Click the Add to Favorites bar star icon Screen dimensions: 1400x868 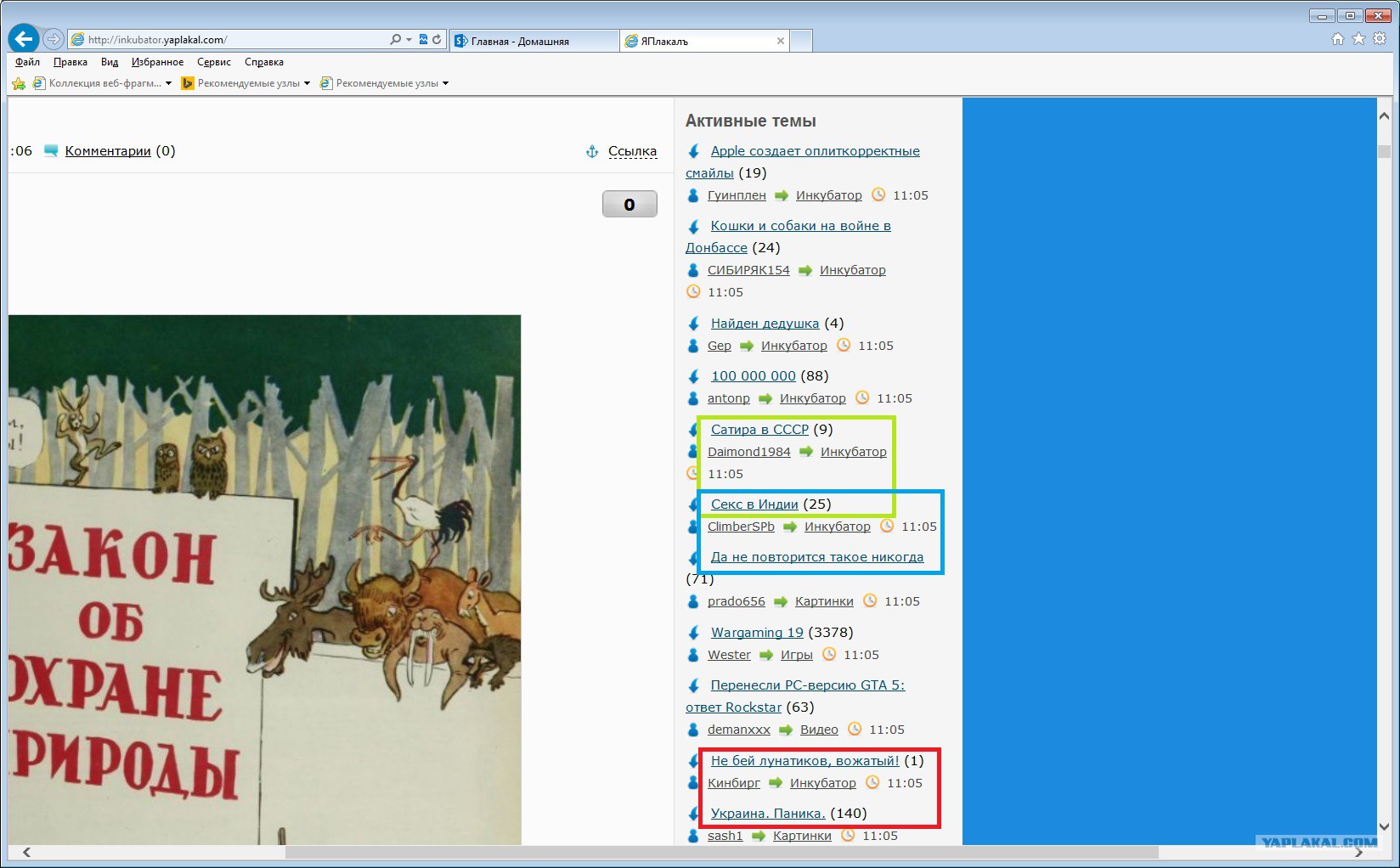pos(19,83)
